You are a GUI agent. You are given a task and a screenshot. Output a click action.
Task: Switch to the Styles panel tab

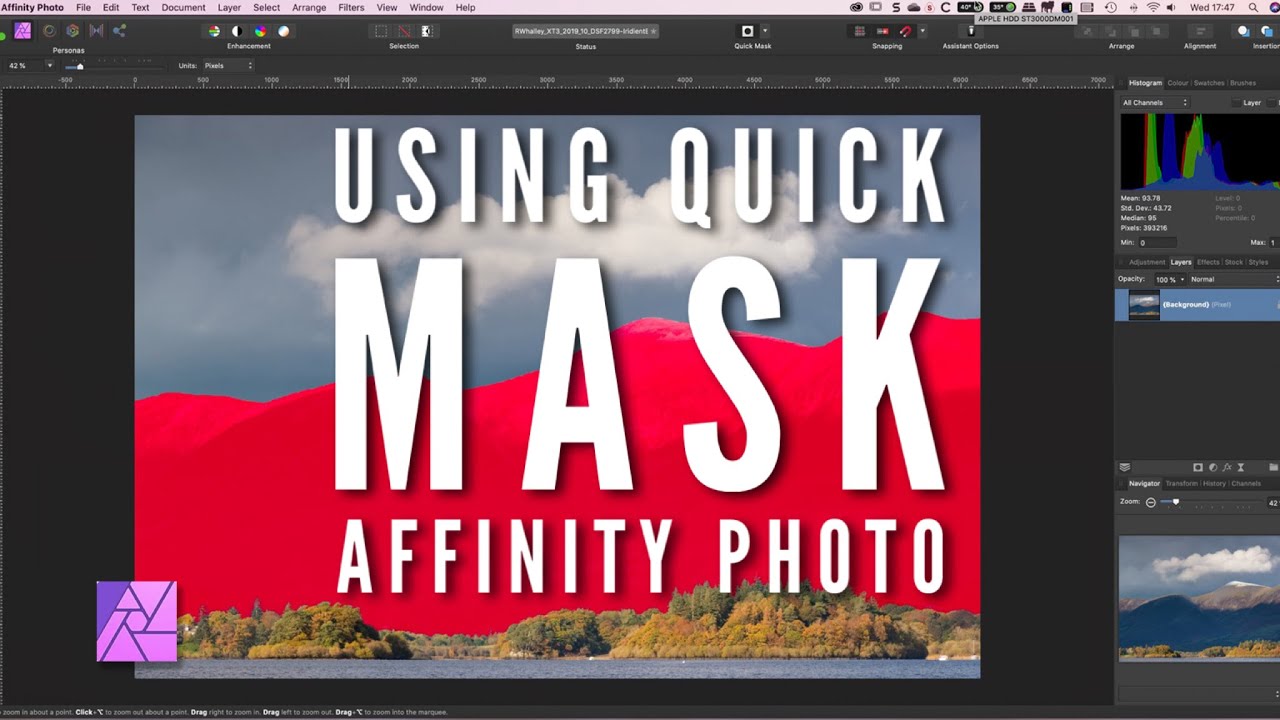tap(1258, 262)
